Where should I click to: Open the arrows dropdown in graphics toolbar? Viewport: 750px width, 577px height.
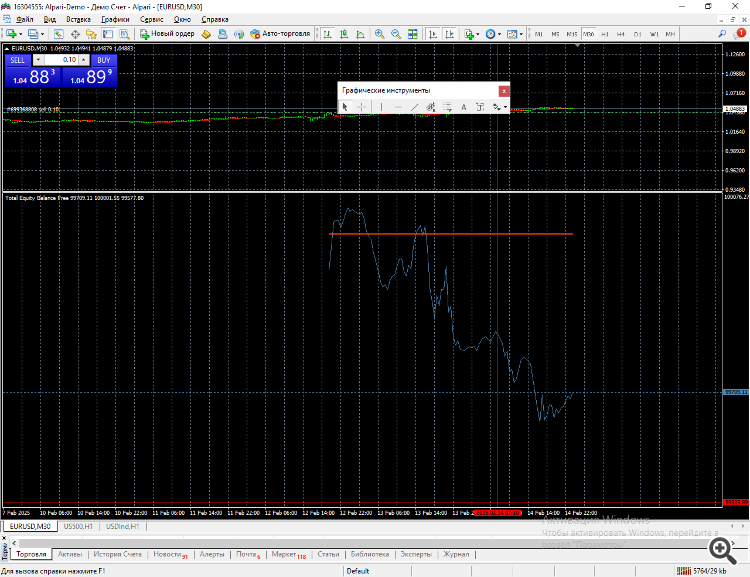505,107
